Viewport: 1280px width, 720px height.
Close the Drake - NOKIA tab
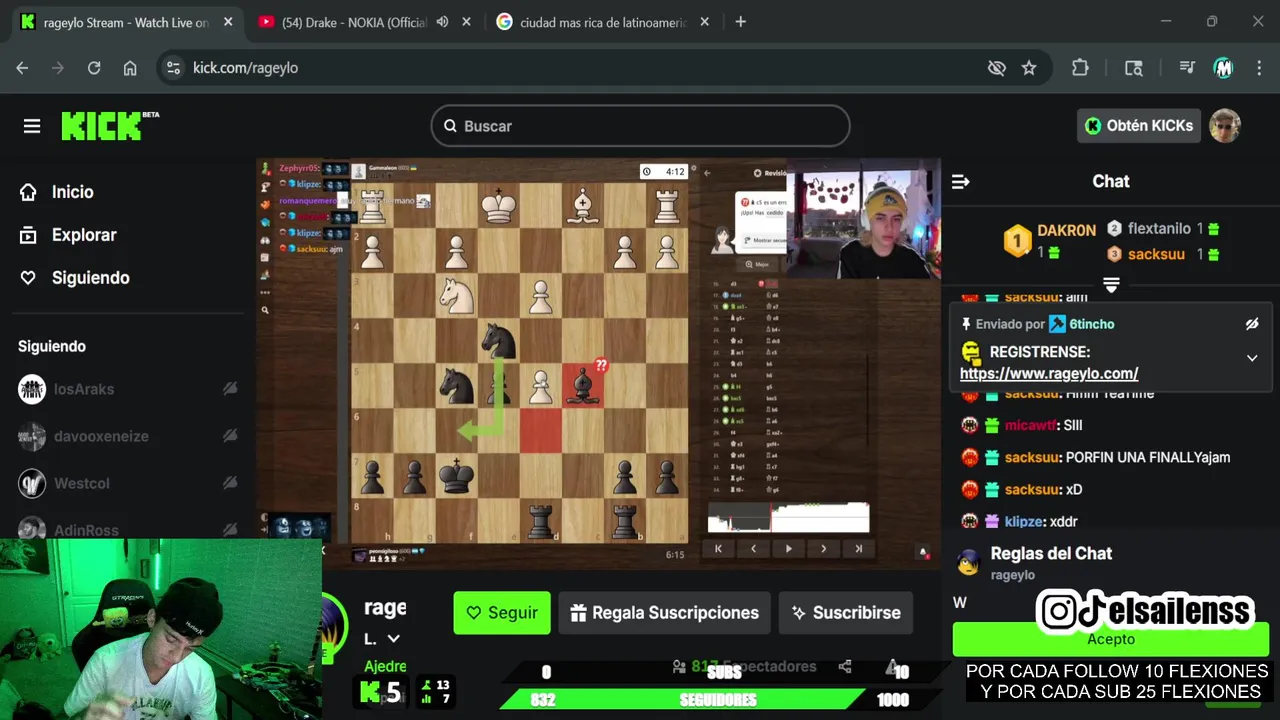466,22
